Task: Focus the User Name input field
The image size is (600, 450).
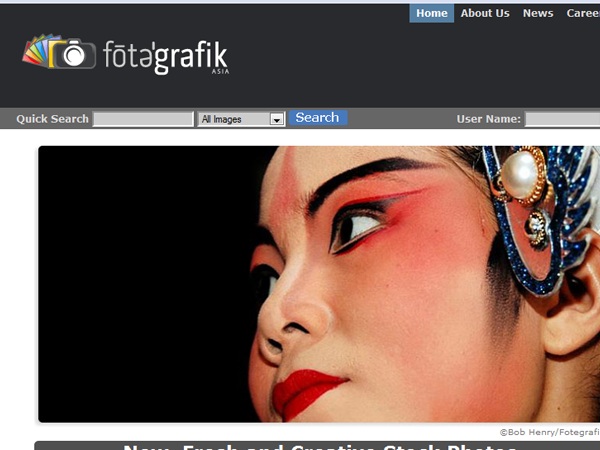Action: coord(562,119)
